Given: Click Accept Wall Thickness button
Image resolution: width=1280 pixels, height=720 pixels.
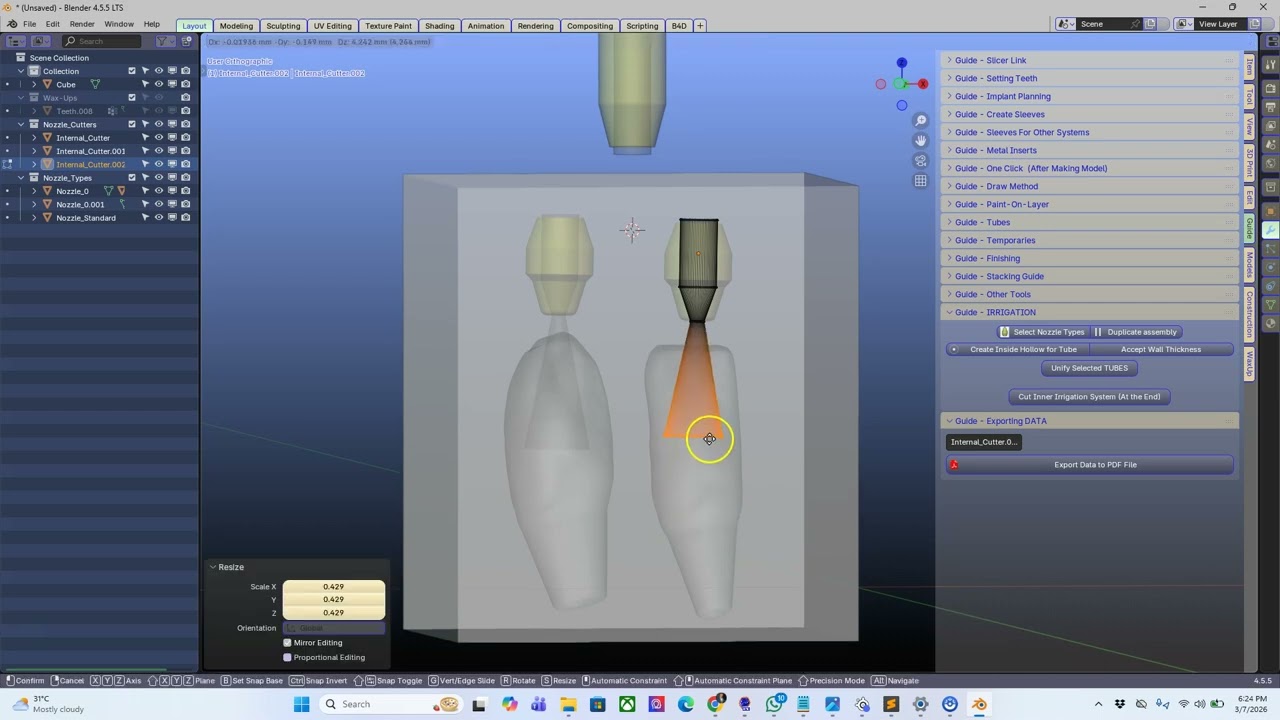Looking at the screenshot, I should pyautogui.click(x=1161, y=350).
